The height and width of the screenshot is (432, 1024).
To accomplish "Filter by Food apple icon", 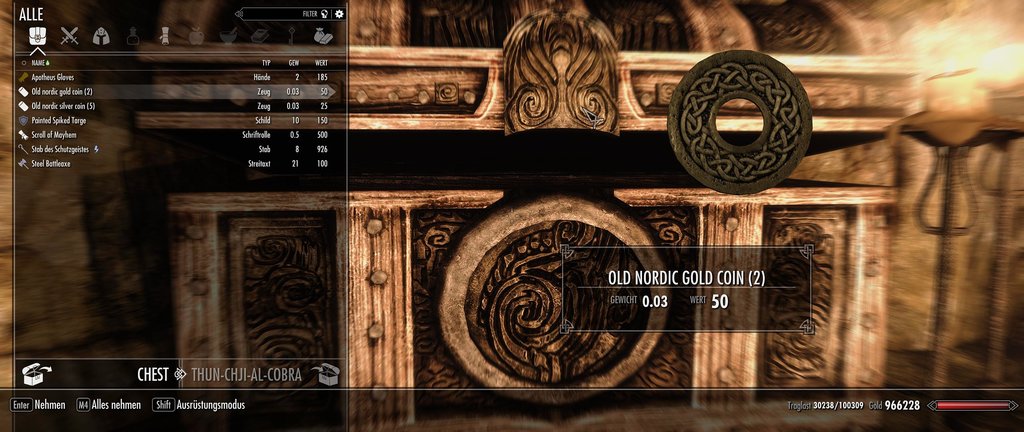I will point(196,36).
